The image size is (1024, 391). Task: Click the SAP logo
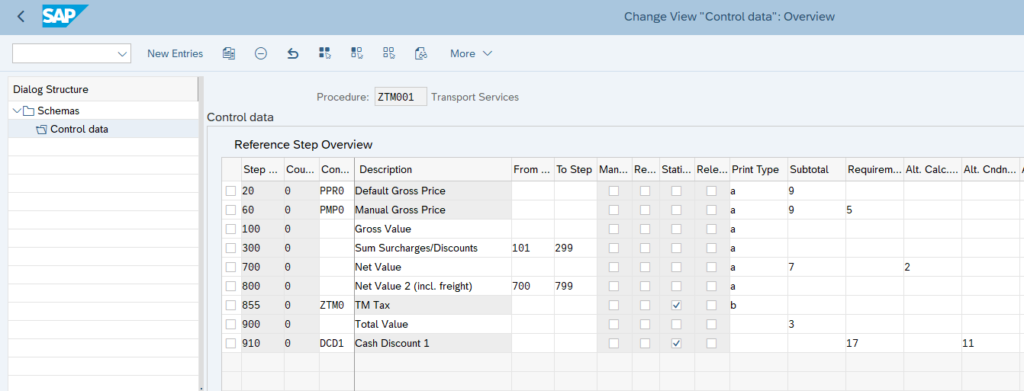tap(65, 16)
